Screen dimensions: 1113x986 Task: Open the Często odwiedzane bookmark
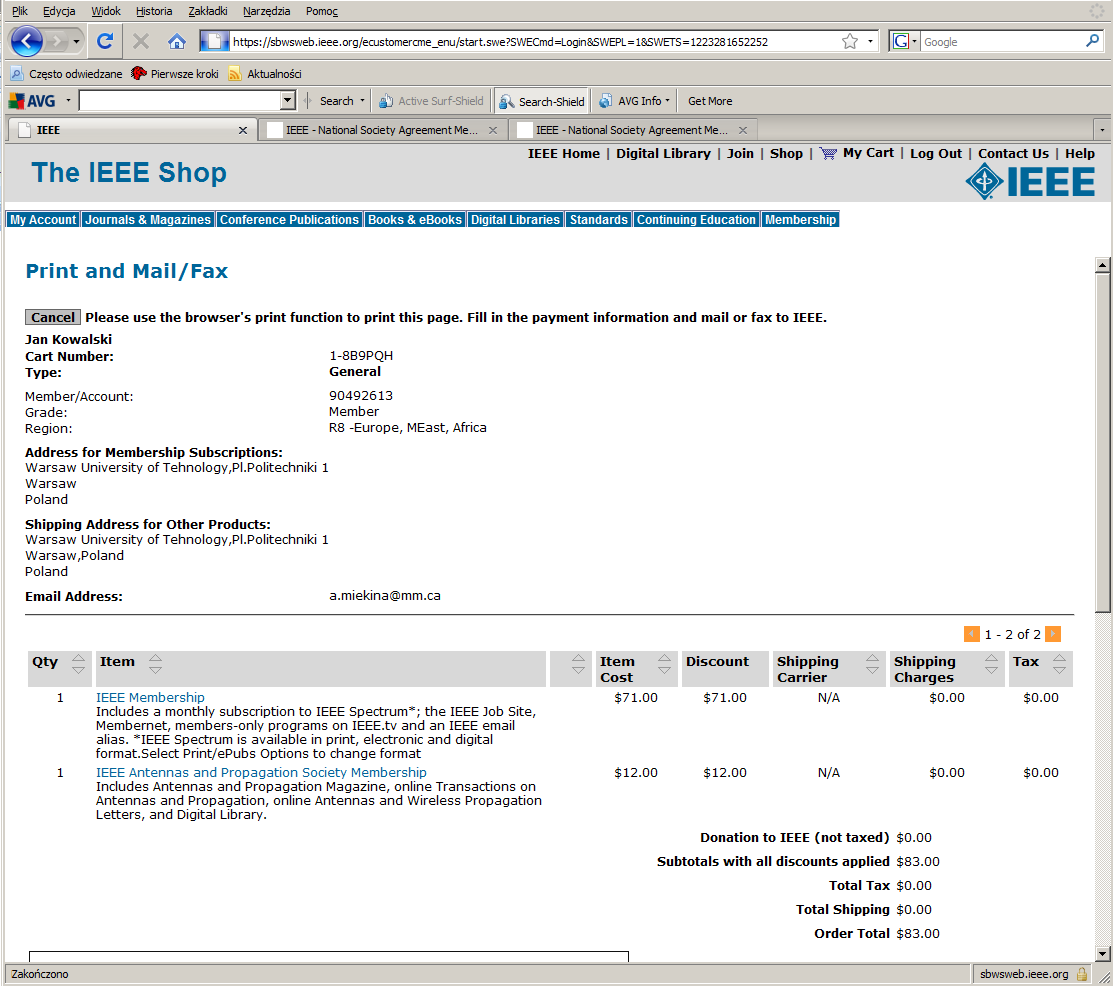pos(67,74)
